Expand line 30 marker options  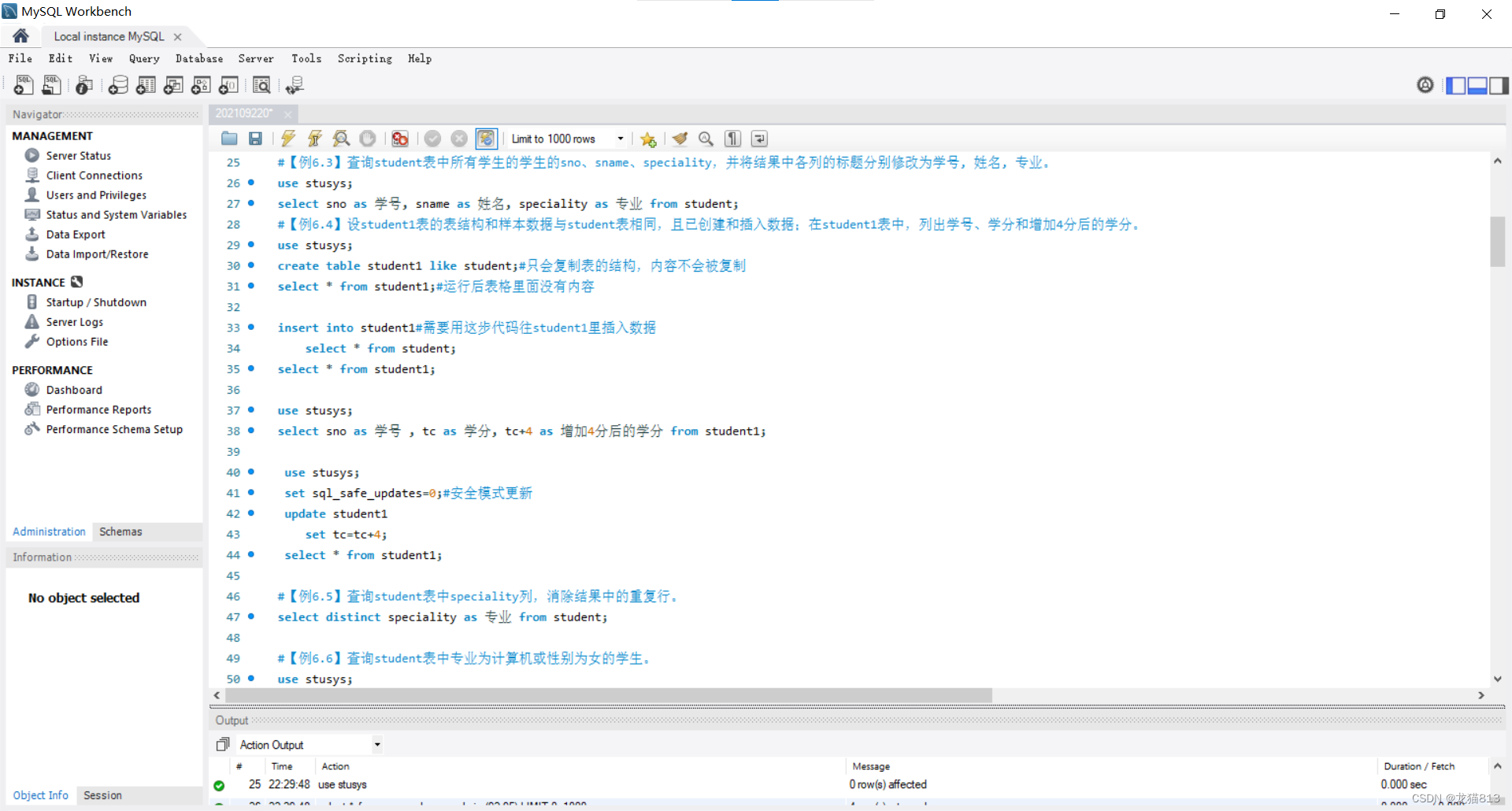pos(250,265)
